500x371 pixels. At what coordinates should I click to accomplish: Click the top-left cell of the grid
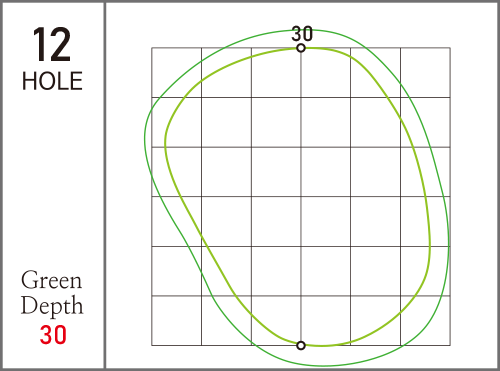click(x=177, y=73)
